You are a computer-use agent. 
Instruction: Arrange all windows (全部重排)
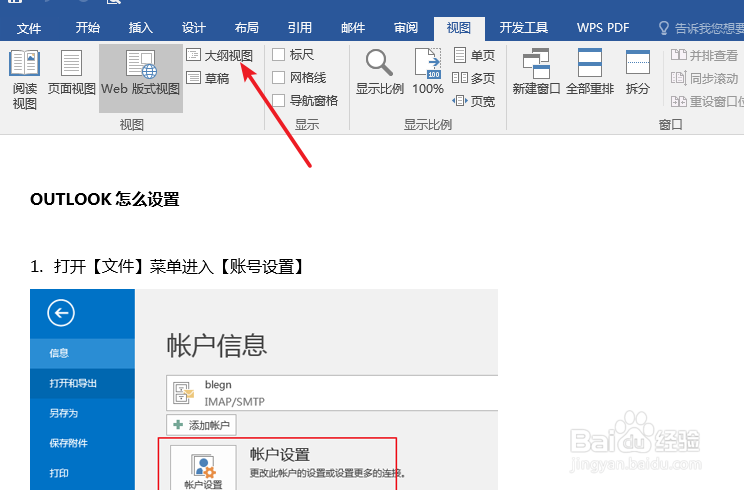[590, 73]
